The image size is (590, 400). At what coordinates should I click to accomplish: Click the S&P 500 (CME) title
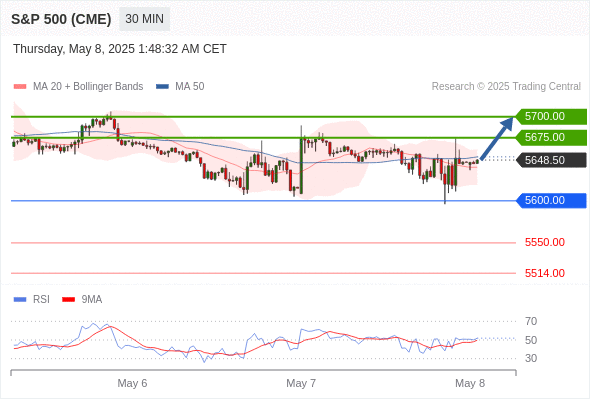point(61,19)
